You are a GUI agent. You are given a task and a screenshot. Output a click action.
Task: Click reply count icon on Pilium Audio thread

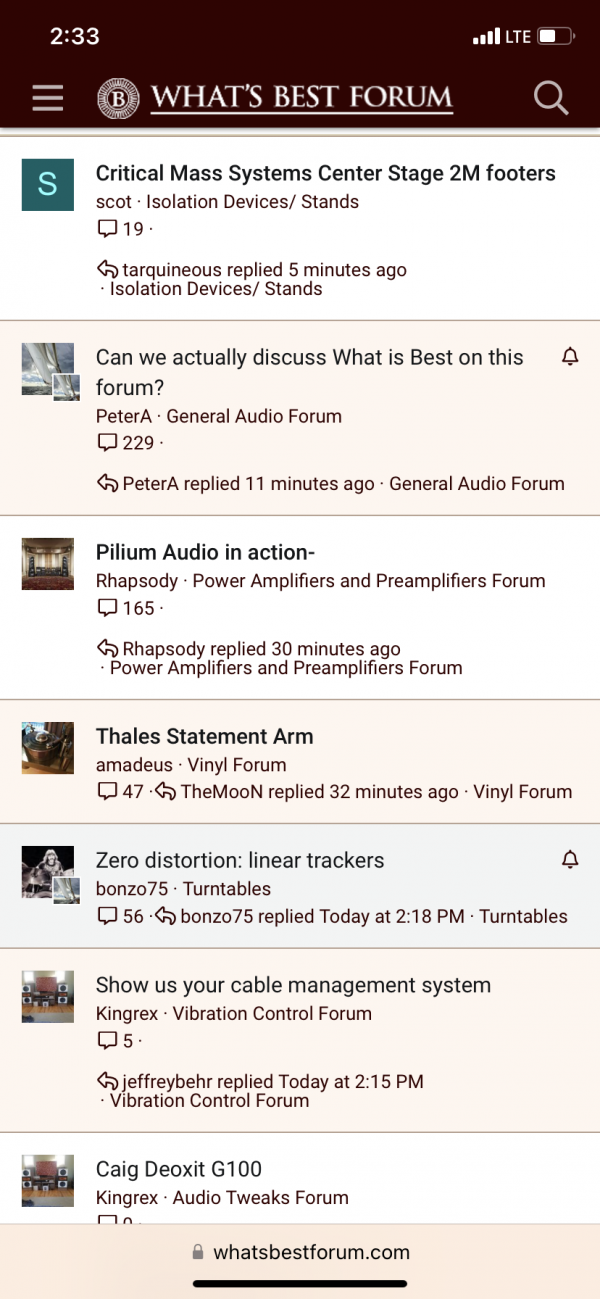(107, 608)
